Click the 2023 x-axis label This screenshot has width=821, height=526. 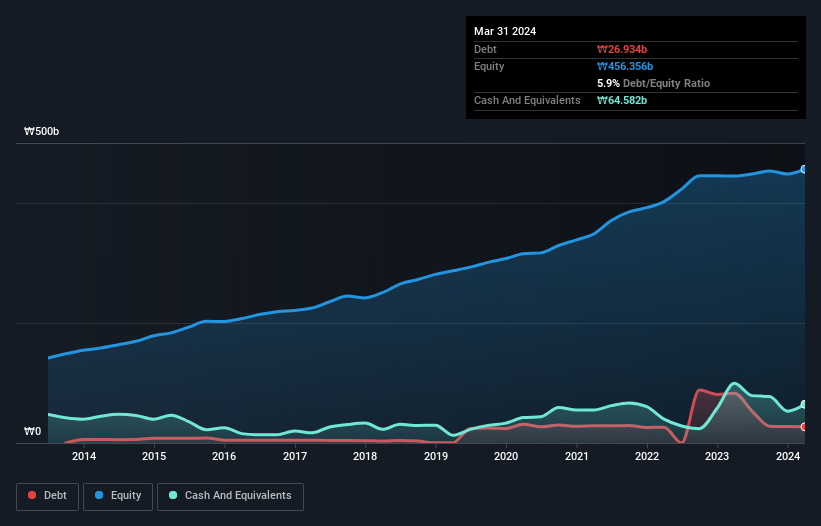717,456
